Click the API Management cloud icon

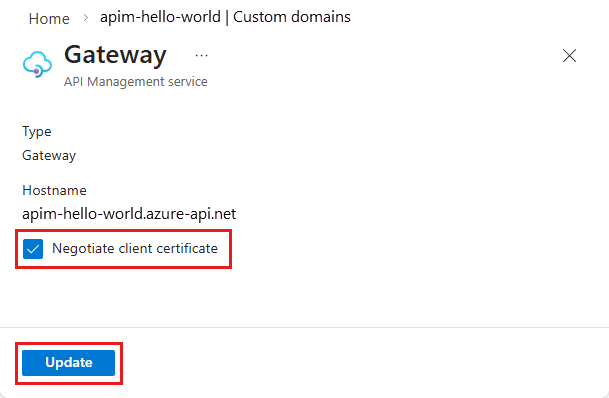37,64
